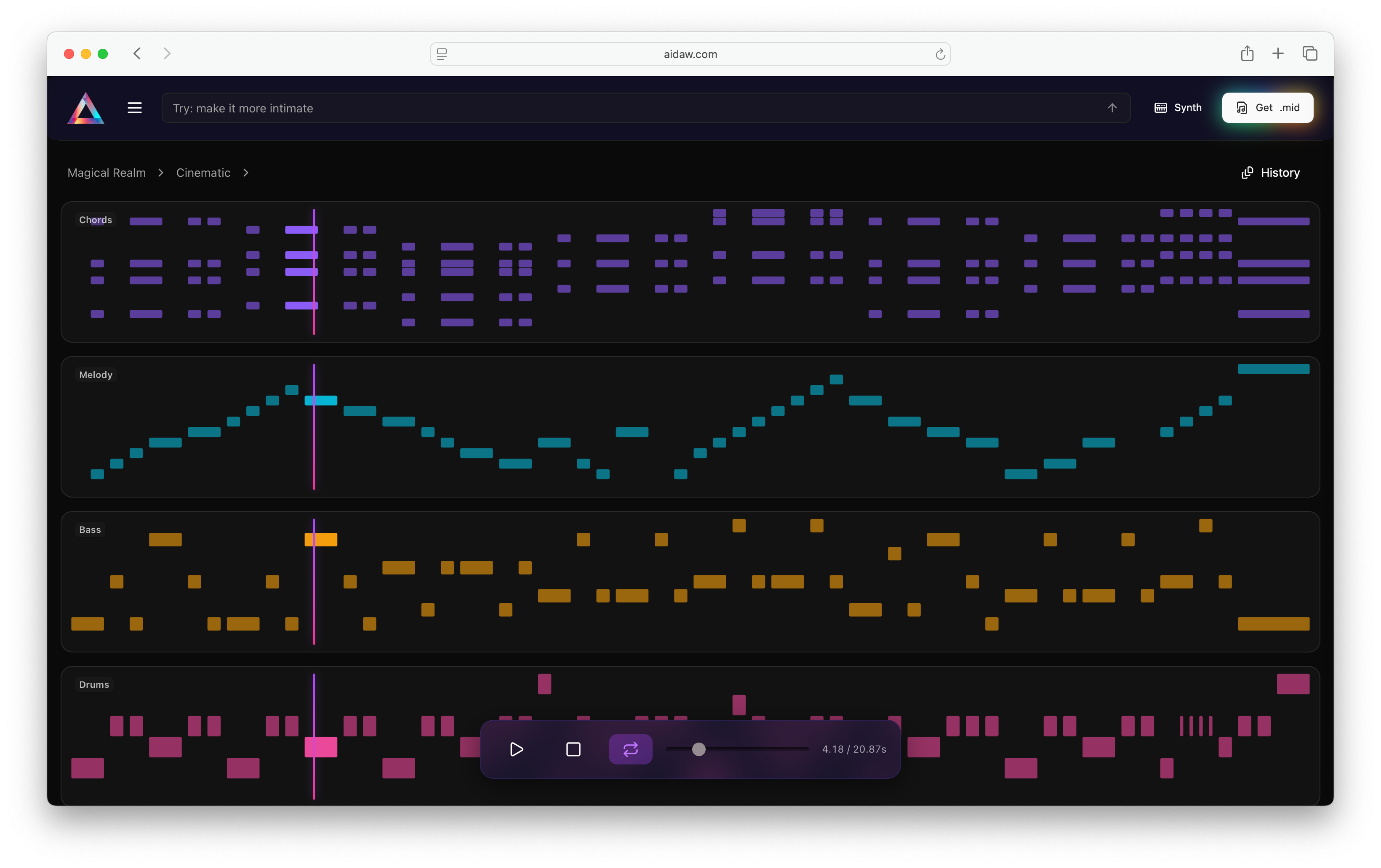Go back with the browser back arrow
The height and width of the screenshot is (868, 1381).
click(x=137, y=54)
